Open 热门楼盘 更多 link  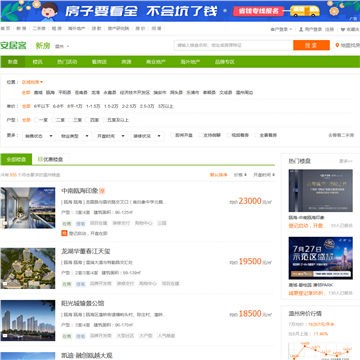click(346, 161)
